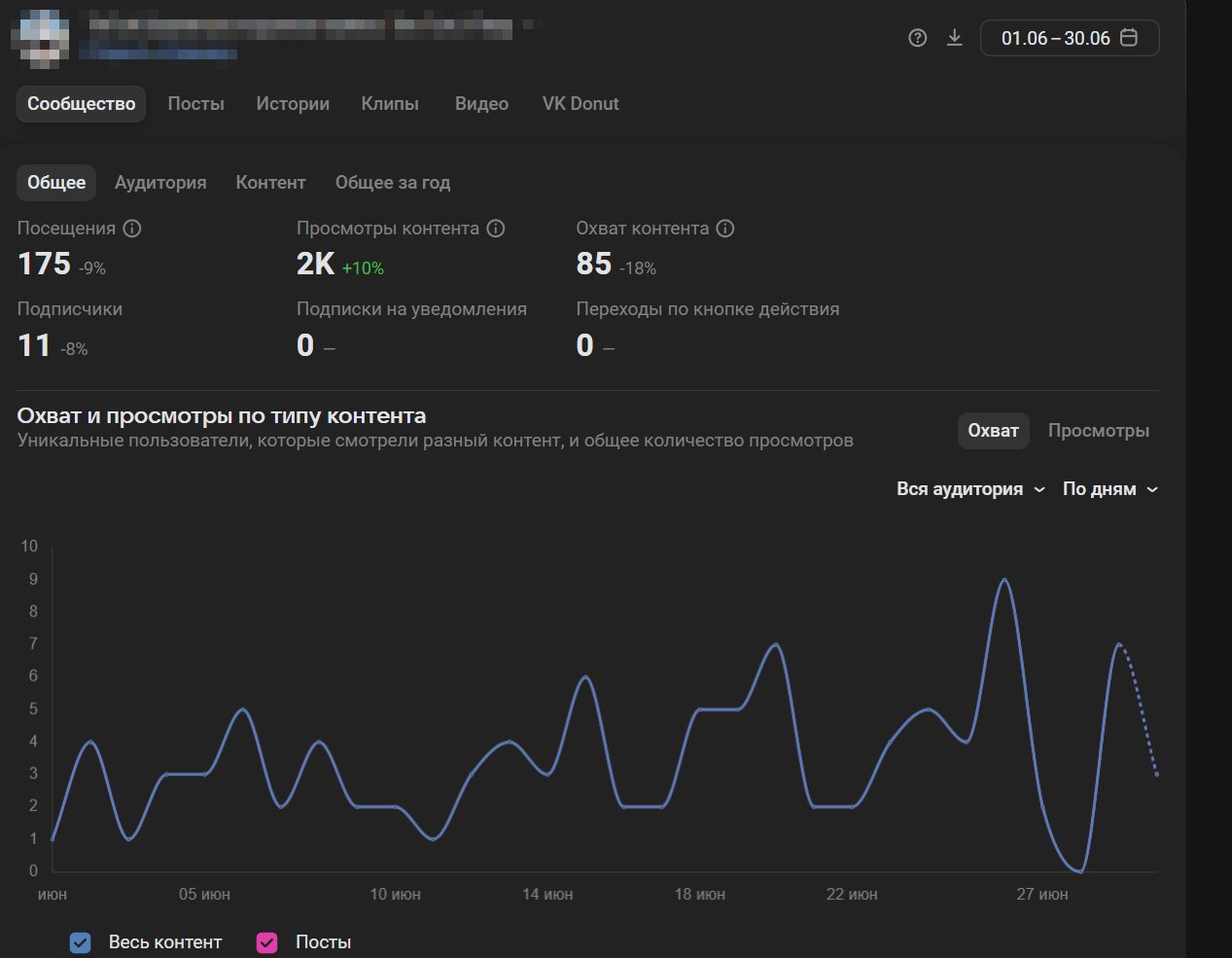This screenshot has height=958, width=1232.
Task: Toggle the Посты series checkbox
Action: coord(267,942)
